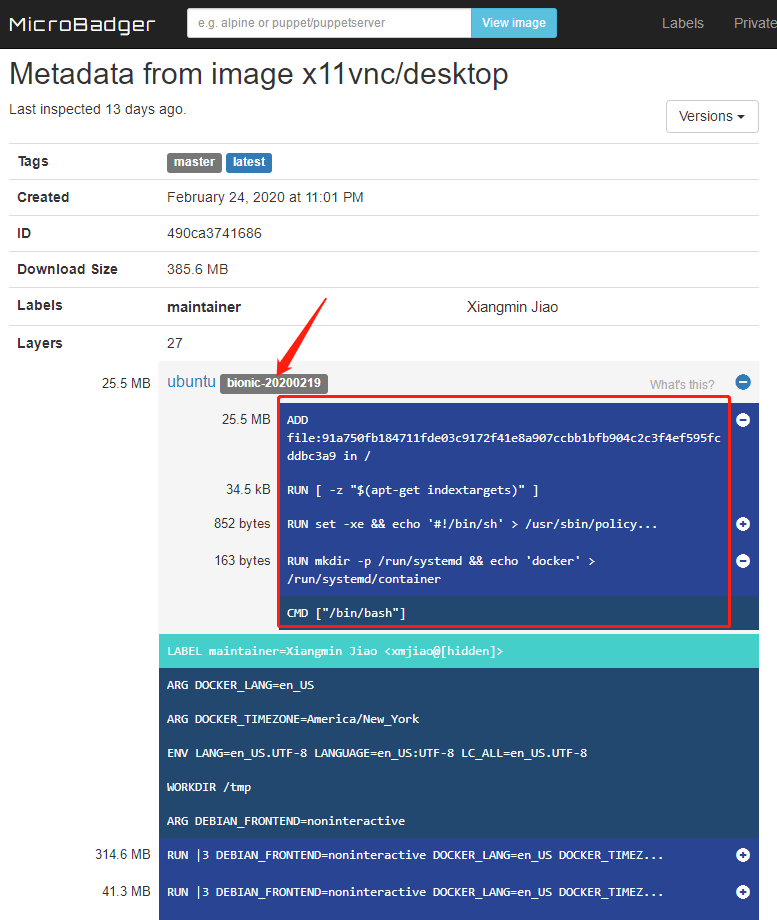Click the image ID 490ca3741686
This screenshot has width=777, height=920.
coord(214,234)
